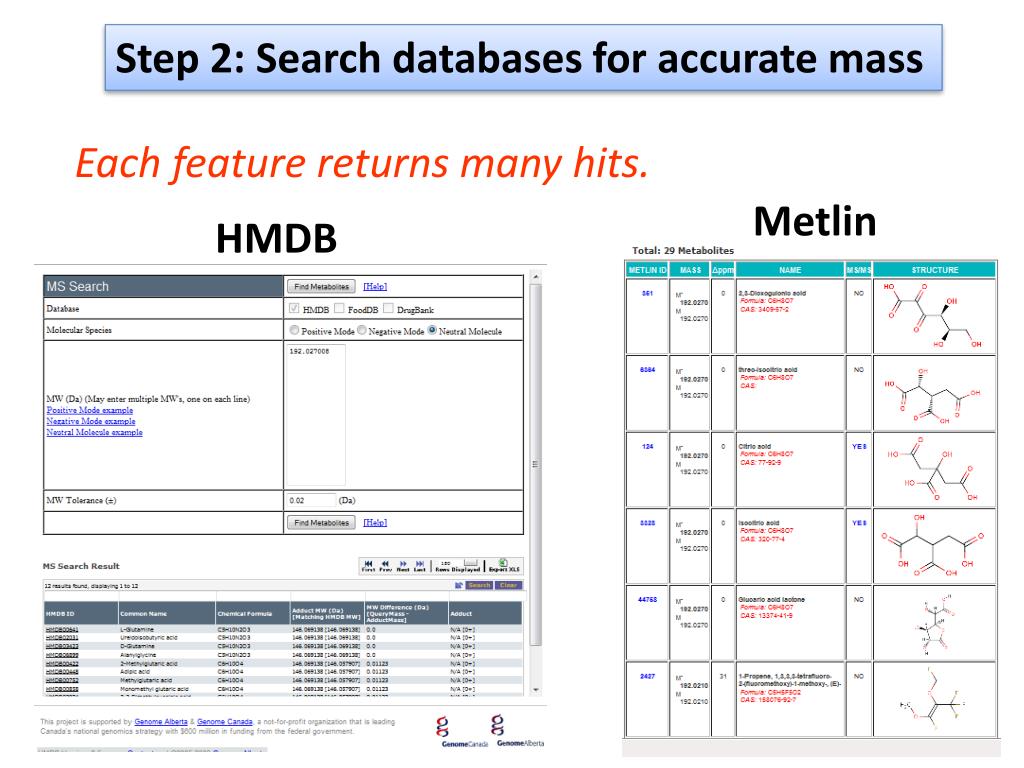Toggle the HMDB database checkbox

click(294, 308)
